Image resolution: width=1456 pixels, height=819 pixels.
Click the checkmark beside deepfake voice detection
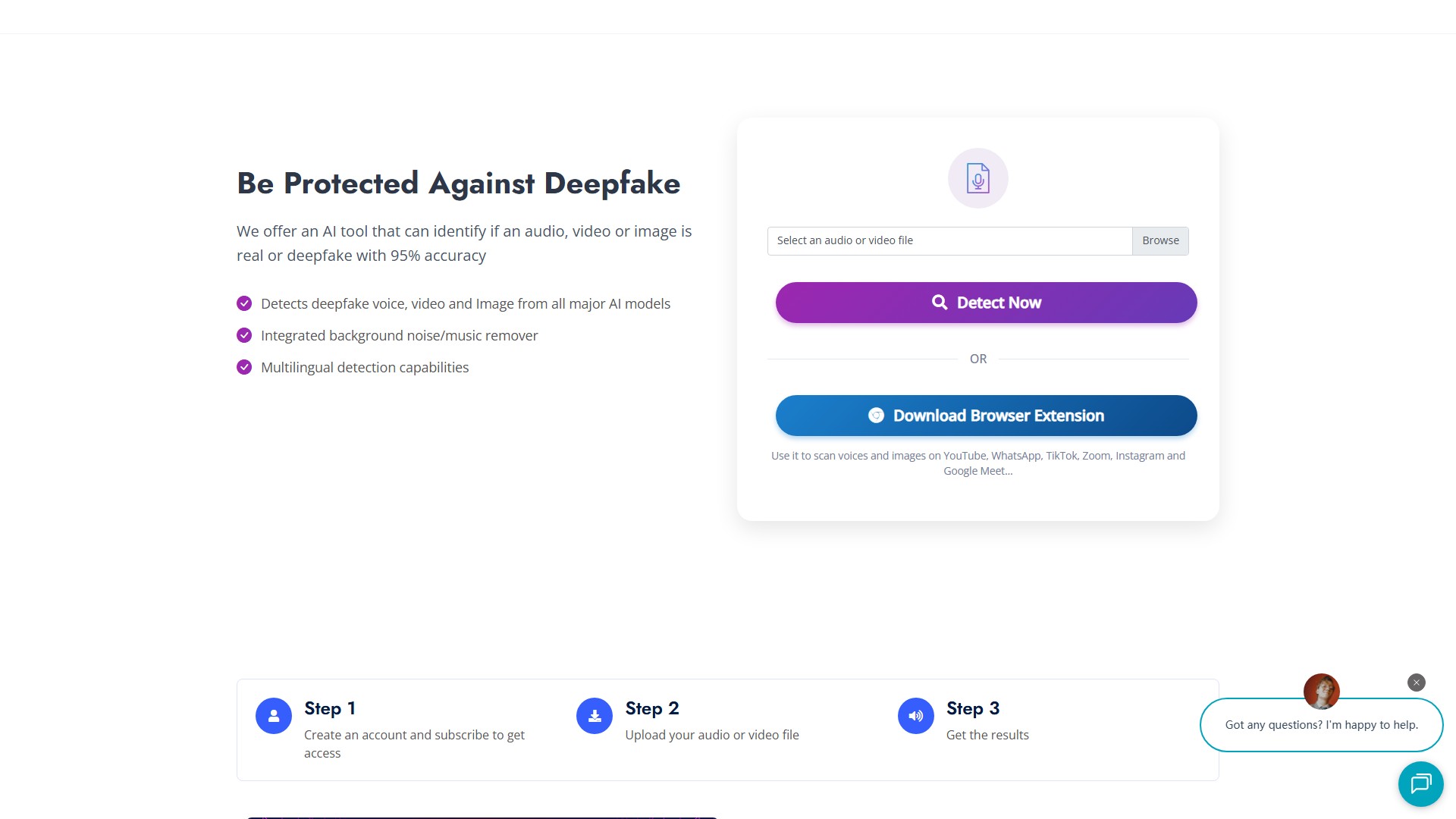click(244, 303)
